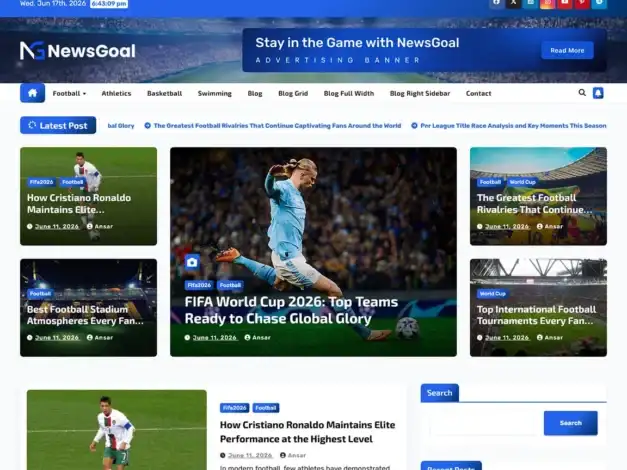Open the Swimming menu item
The image size is (627, 470).
[x=215, y=93]
